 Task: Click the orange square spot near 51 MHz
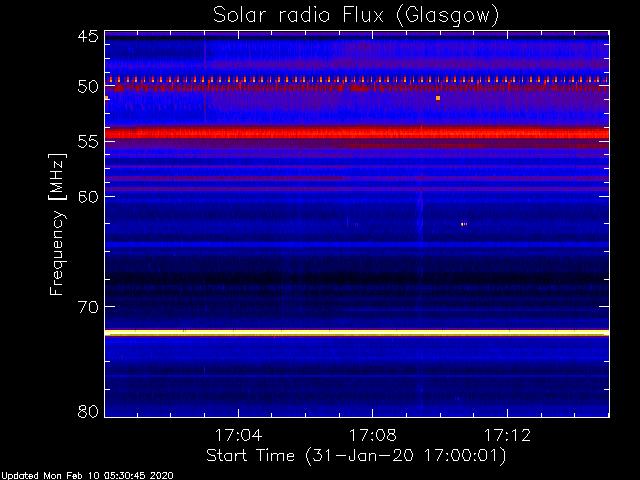tap(438, 98)
